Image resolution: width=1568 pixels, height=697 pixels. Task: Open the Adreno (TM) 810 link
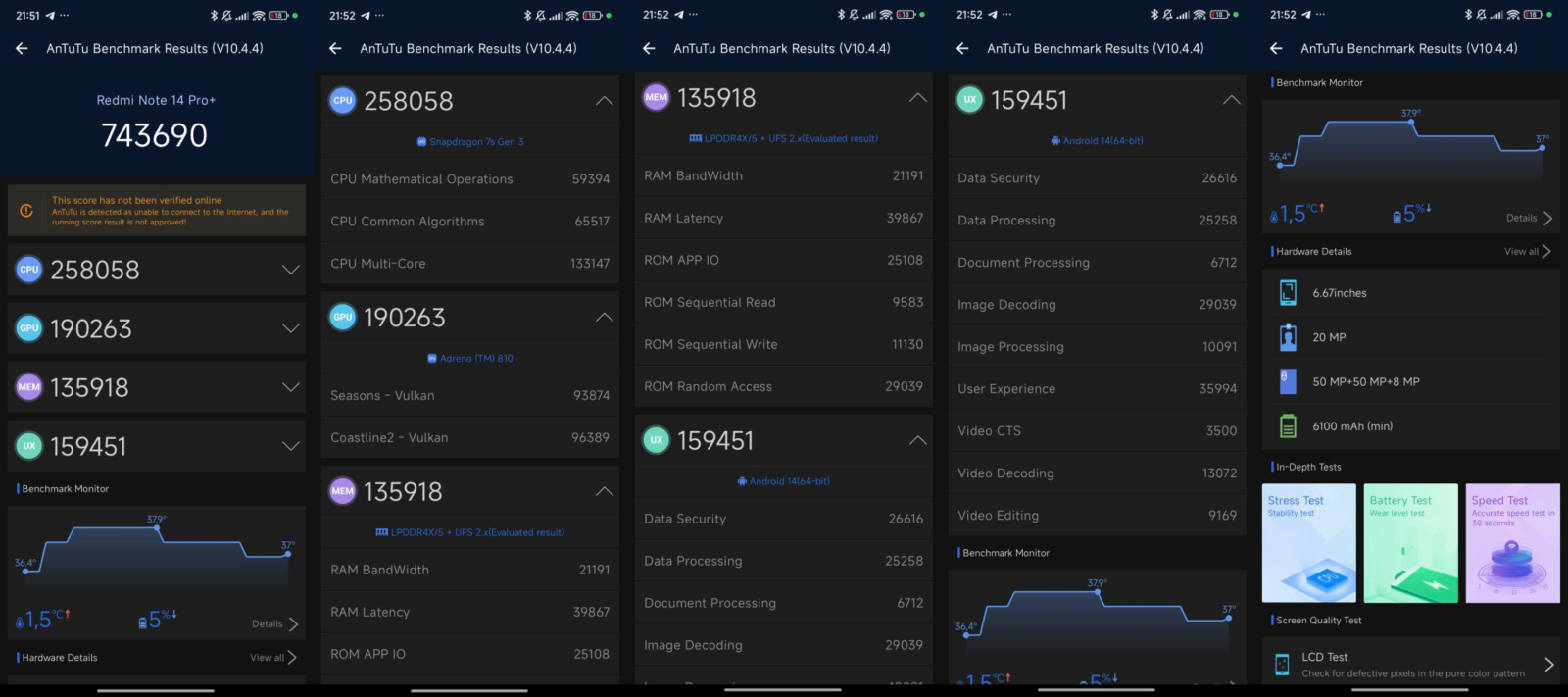coord(470,359)
